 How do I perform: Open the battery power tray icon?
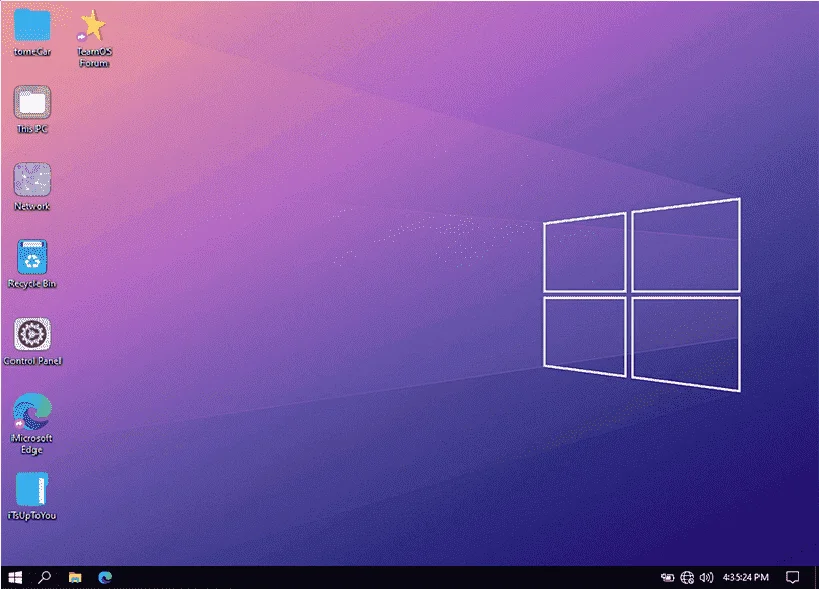click(x=668, y=577)
